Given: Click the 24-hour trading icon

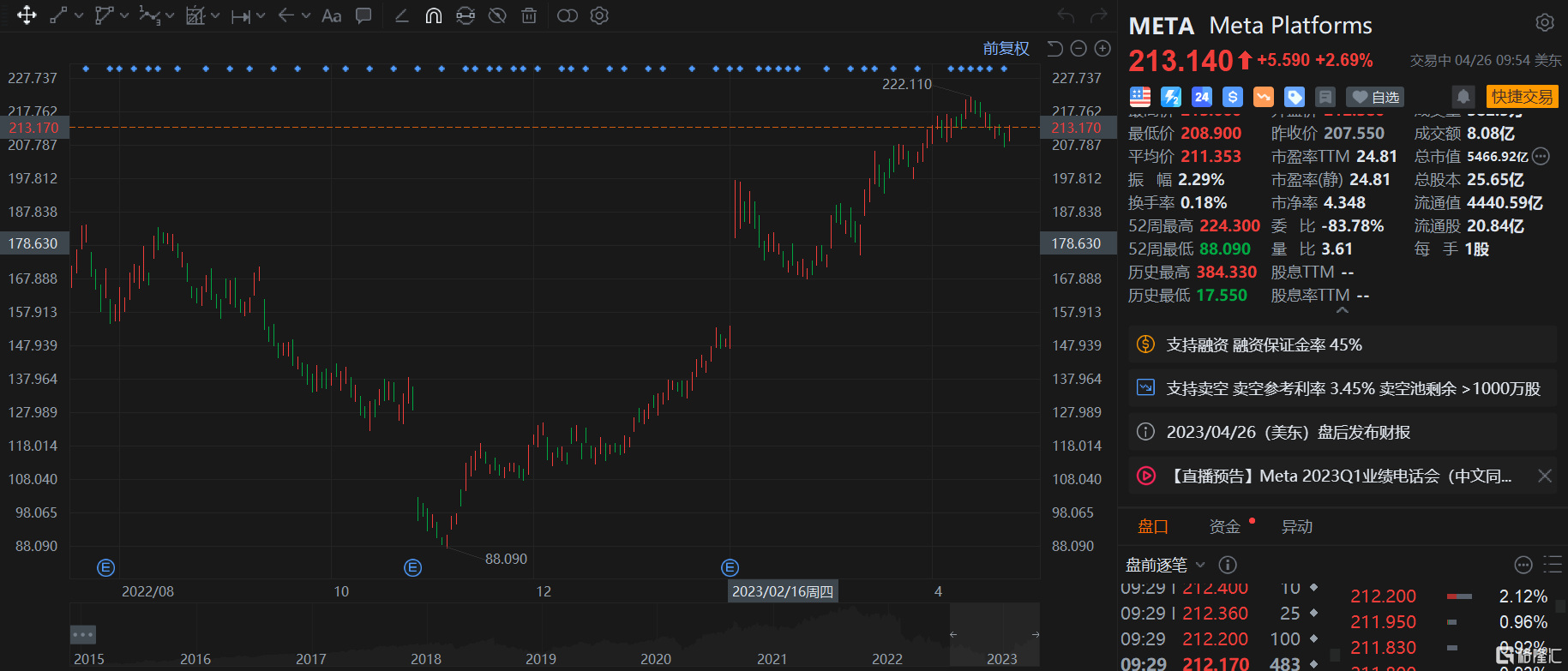Looking at the screenshot, I should [x=1202, y=97].
